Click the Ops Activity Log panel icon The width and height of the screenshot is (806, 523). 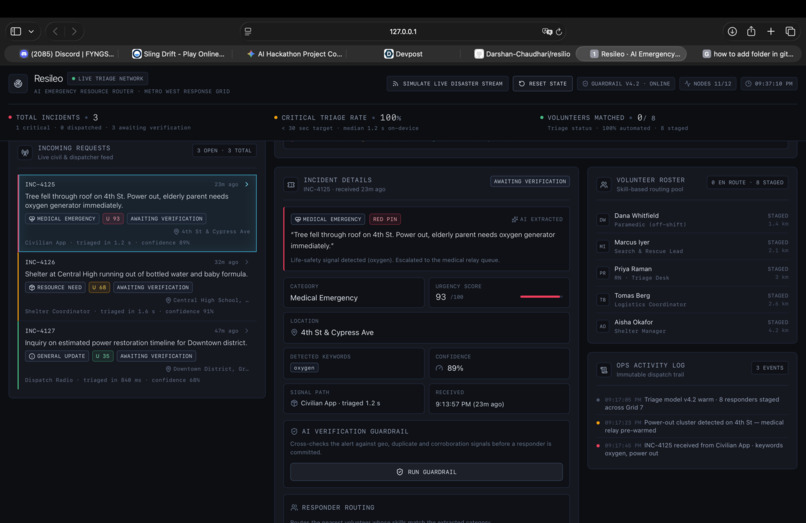click(604, 370)
